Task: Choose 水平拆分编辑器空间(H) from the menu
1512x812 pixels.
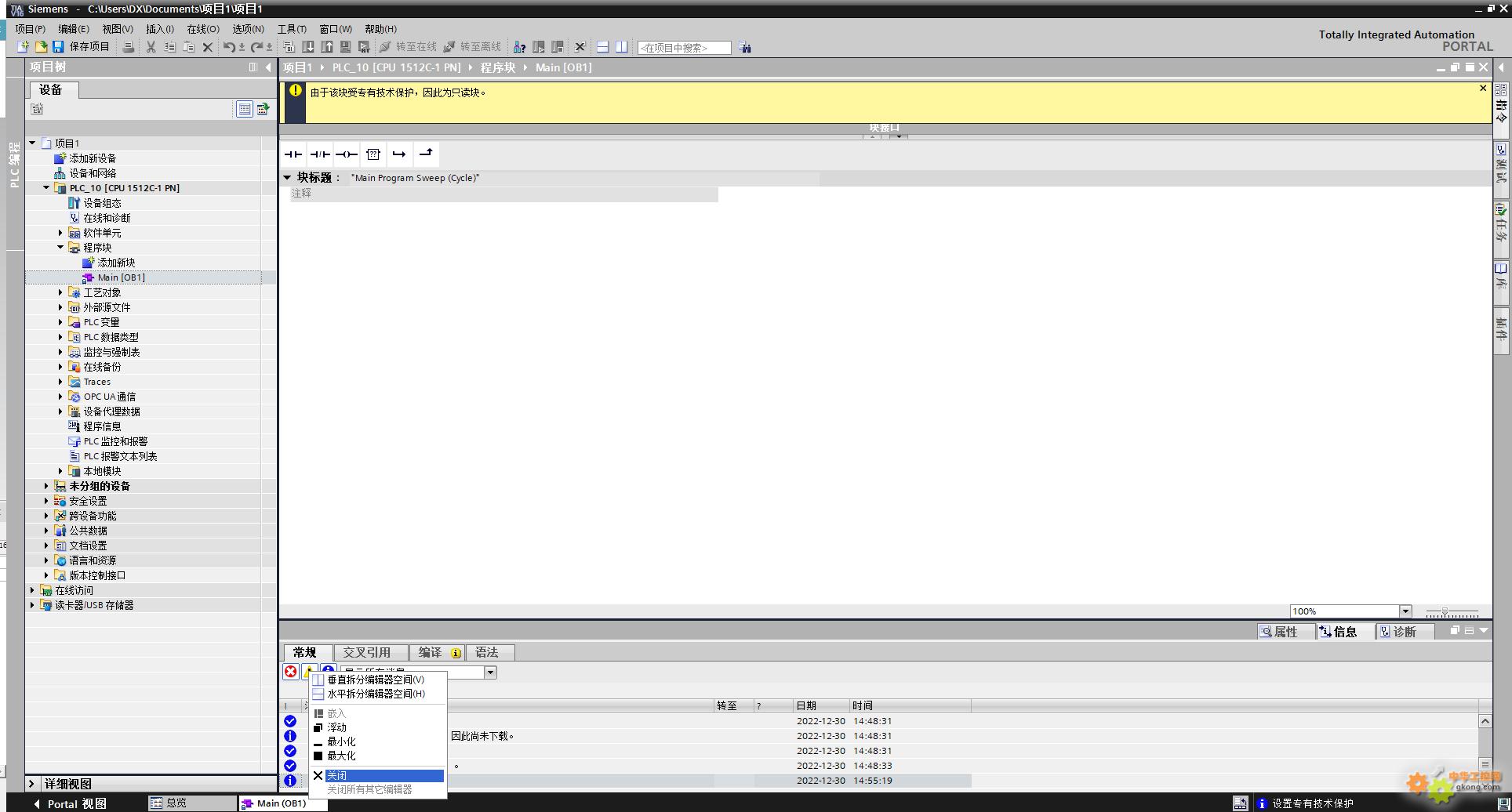Action: click(x=378, y=694)
